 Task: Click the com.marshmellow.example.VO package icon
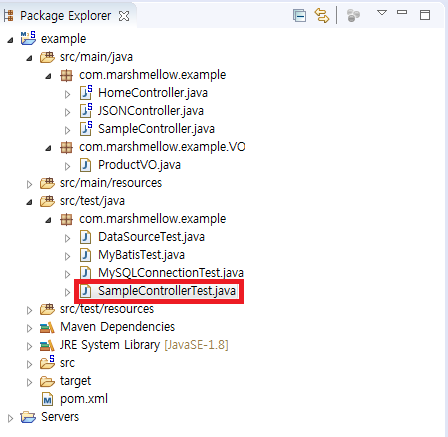pos(66,147)
